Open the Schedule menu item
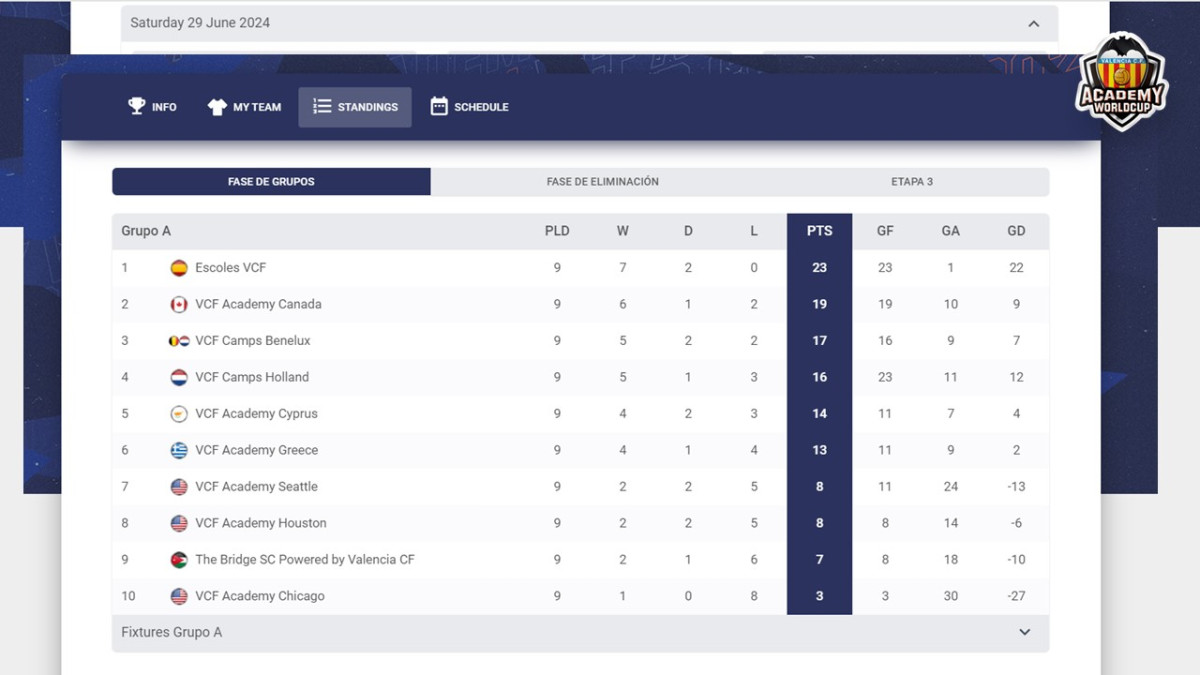The height and width of the screenshot is (675, 1200). (x=470, y=107)
